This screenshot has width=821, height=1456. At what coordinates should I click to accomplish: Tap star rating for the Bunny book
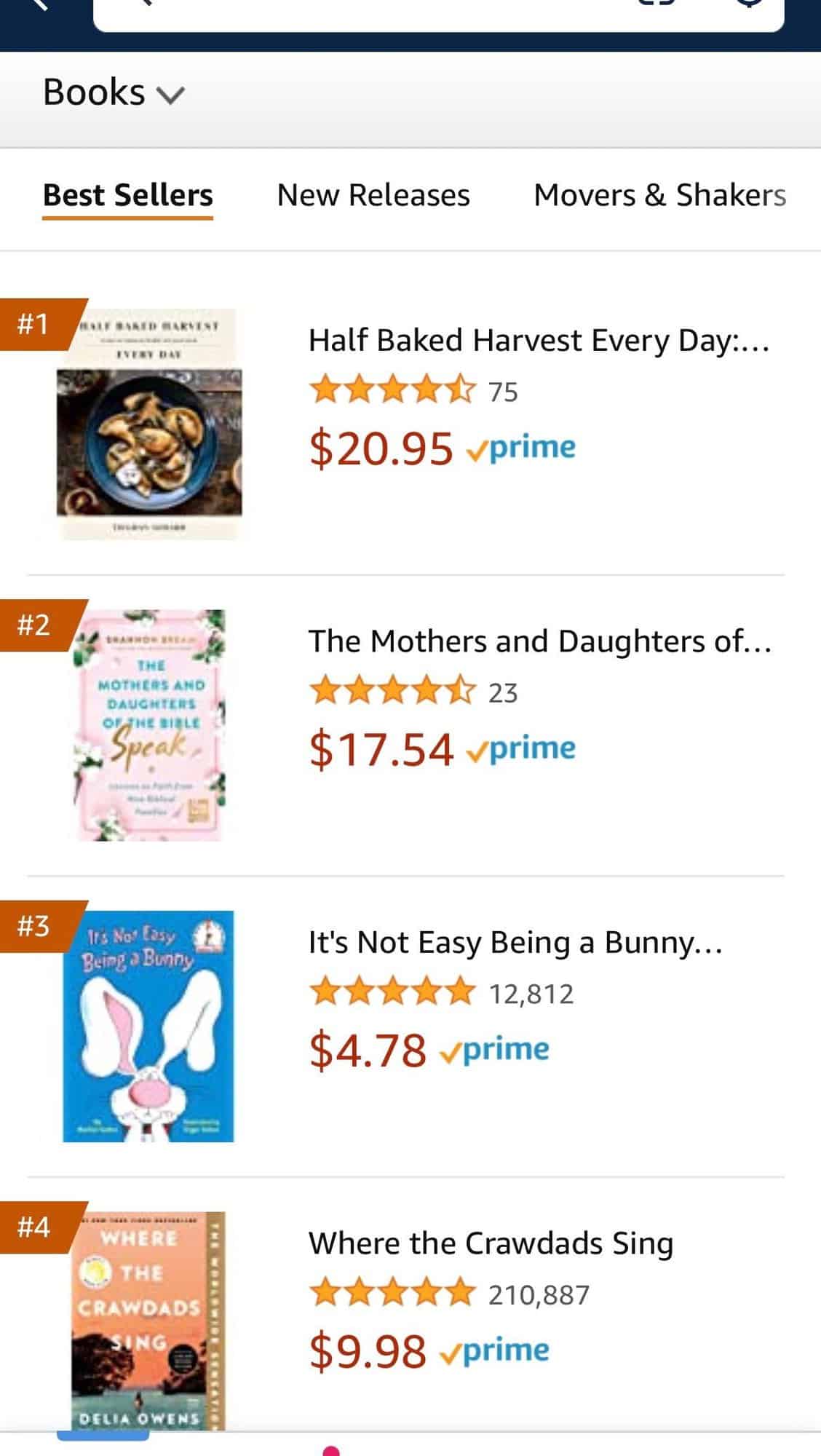point(392,993)
